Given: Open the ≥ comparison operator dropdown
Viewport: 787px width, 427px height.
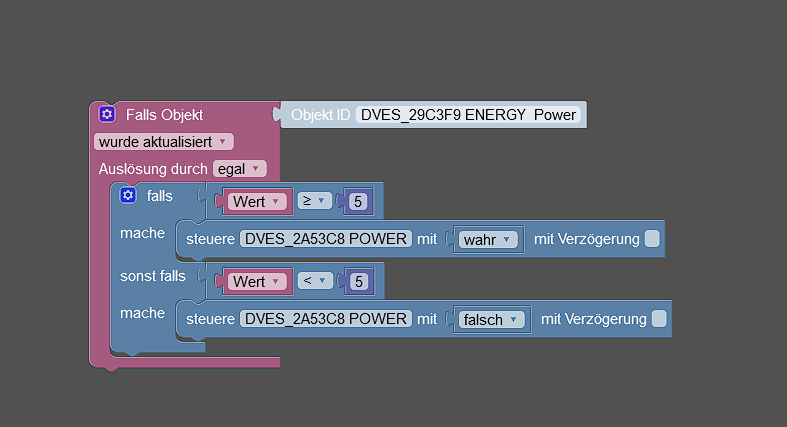Looking at the screenshot, I should pyautogui.click(x=315, y=201).
